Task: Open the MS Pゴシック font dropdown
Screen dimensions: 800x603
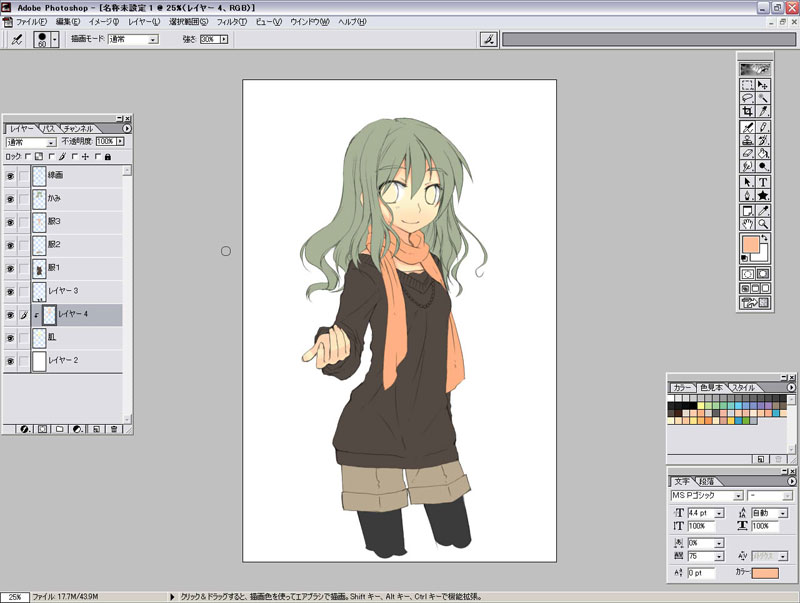Action: (738, 496)
